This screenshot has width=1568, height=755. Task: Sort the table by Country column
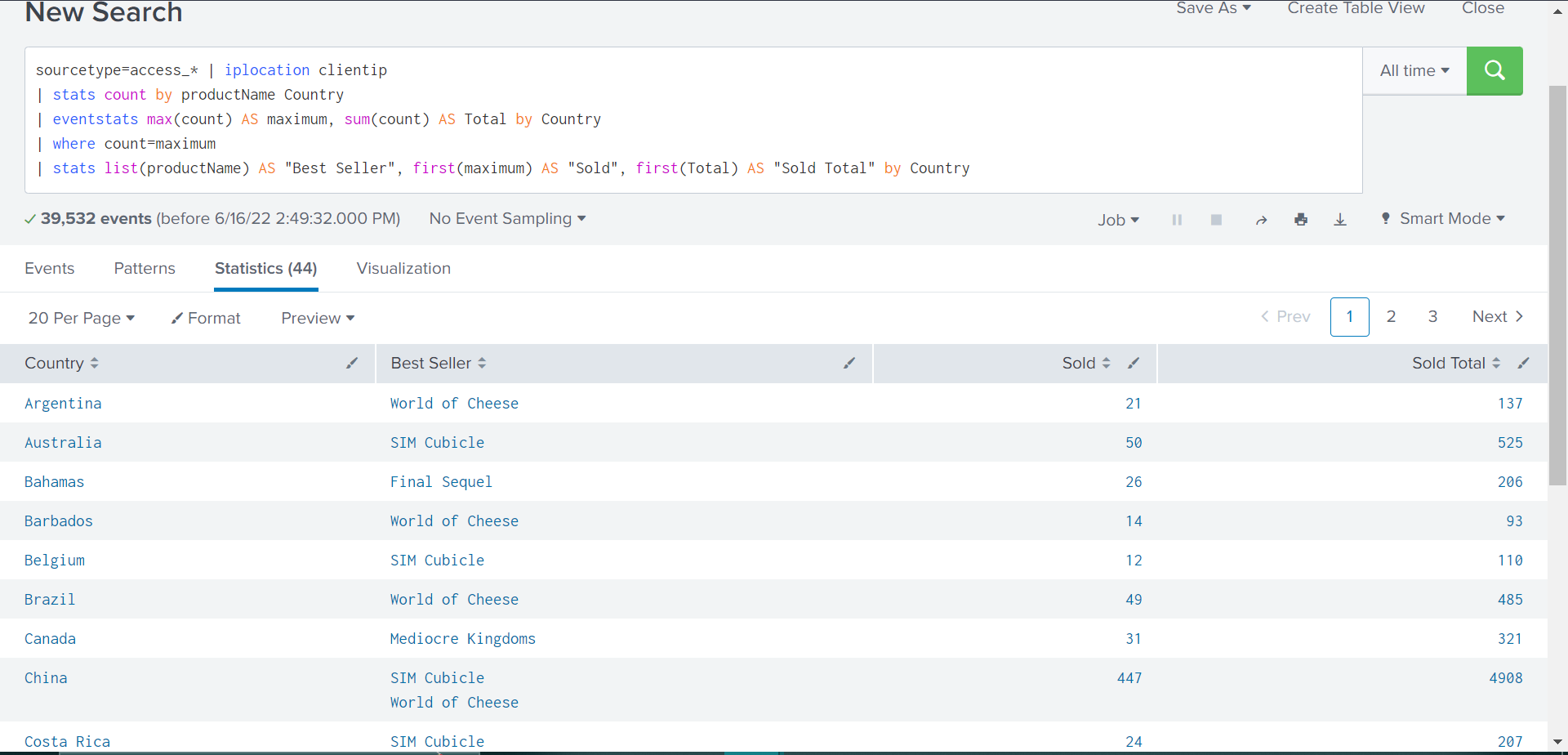pyautogui.click(x=93, y=363)
